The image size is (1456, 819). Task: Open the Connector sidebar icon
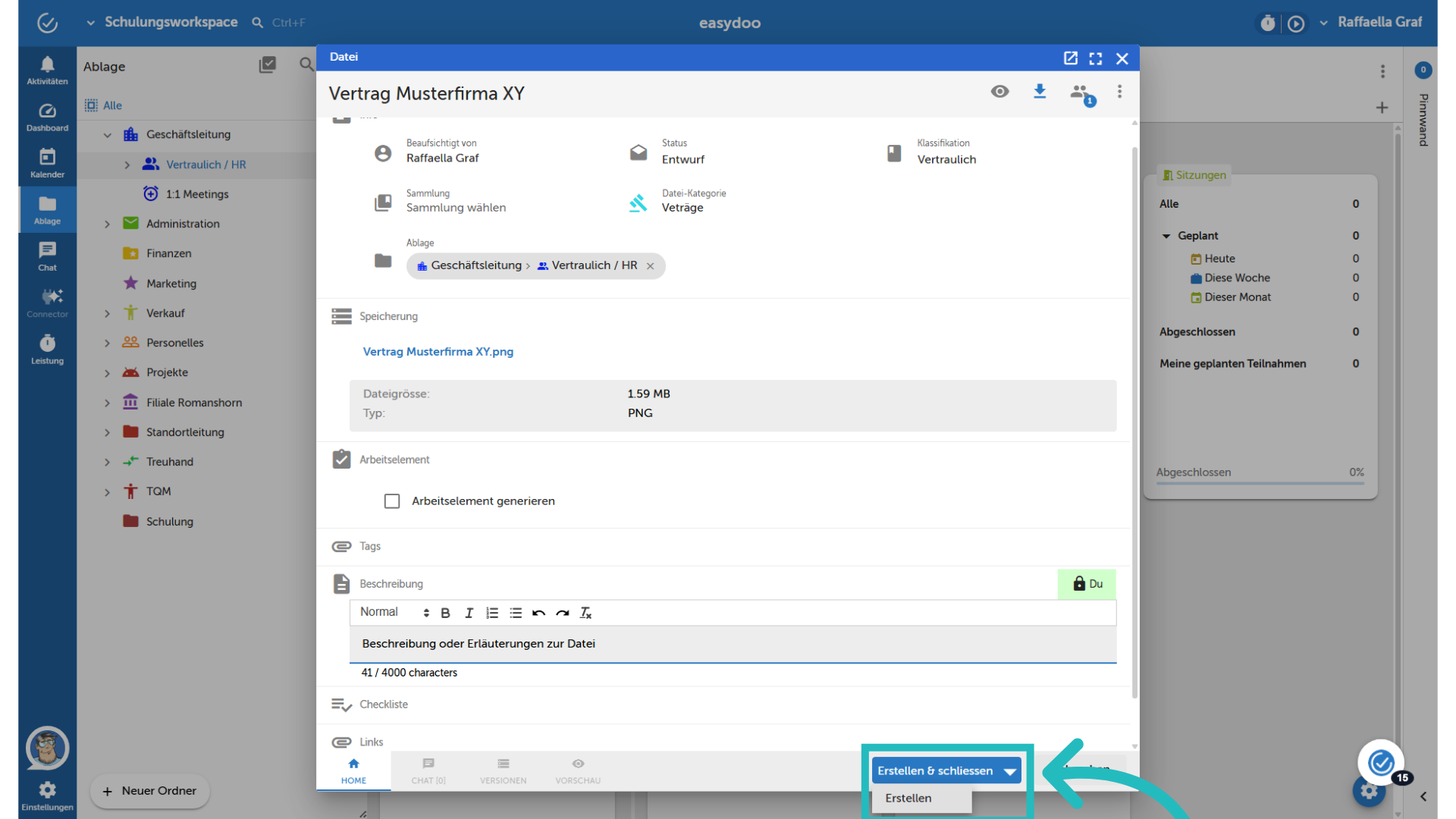[x=47, y=303]
